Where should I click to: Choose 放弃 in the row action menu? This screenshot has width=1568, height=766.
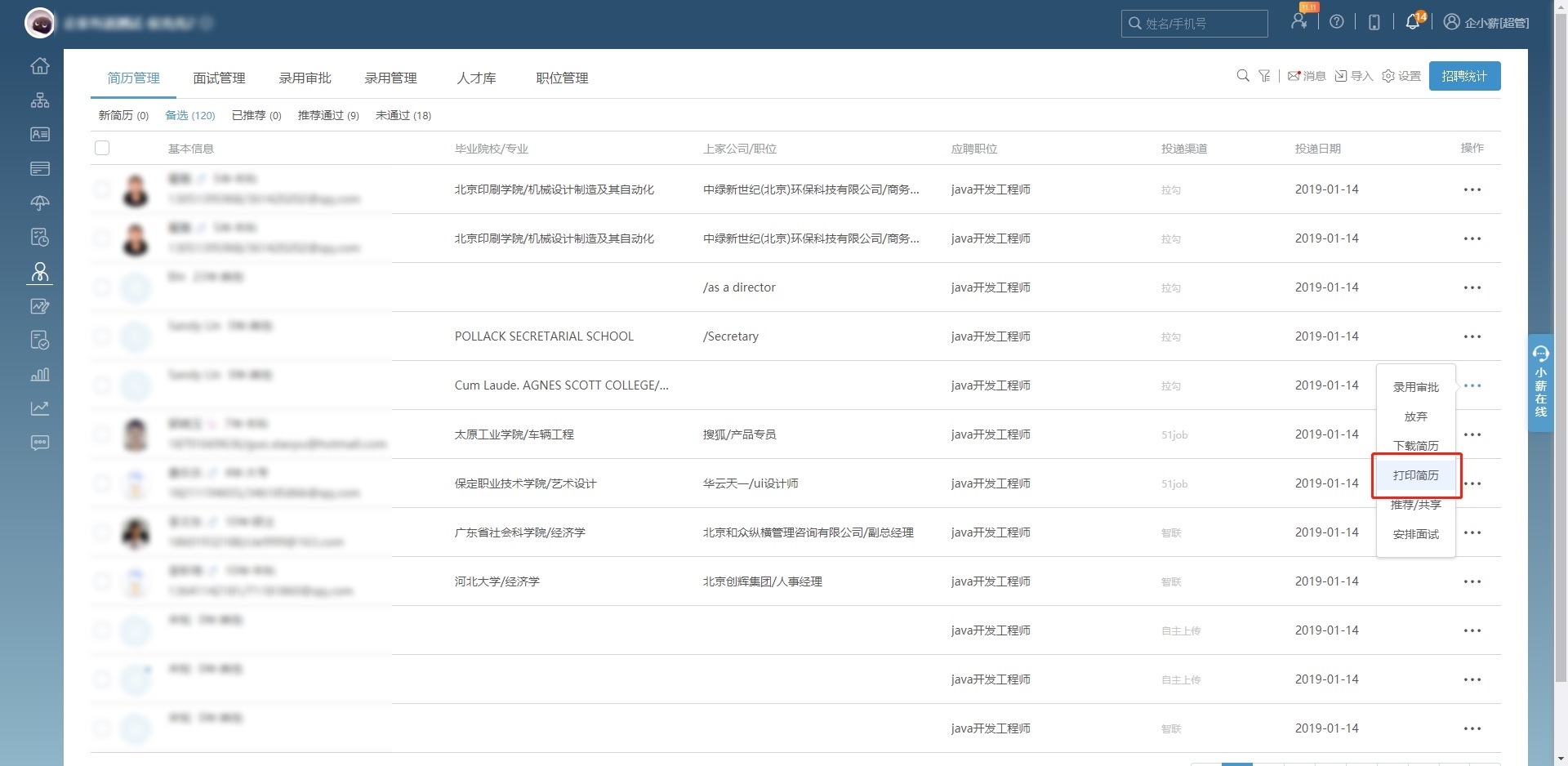pos(1416,416)
